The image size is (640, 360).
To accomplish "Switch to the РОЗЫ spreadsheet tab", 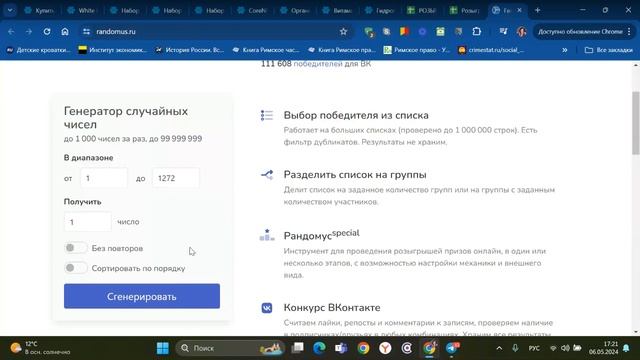I will [x=422, y=10].
